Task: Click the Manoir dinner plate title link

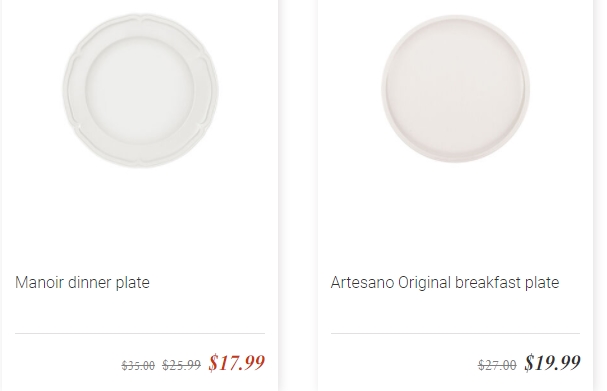Action: coord(82,283)
